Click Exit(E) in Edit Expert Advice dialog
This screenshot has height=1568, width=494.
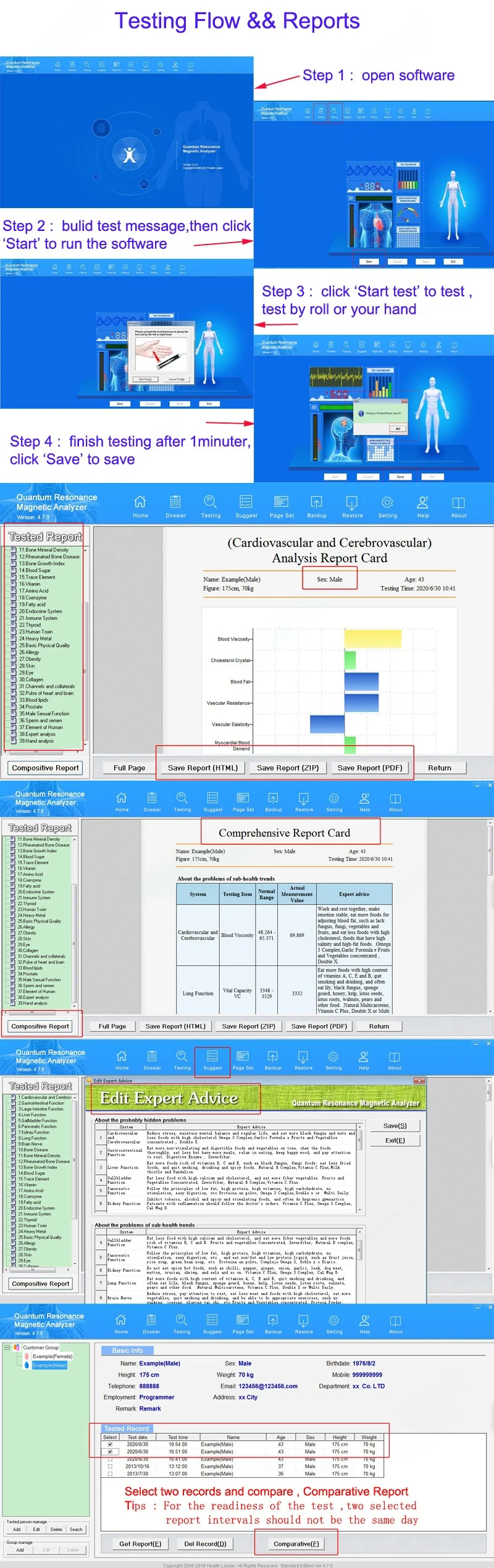395,1140
